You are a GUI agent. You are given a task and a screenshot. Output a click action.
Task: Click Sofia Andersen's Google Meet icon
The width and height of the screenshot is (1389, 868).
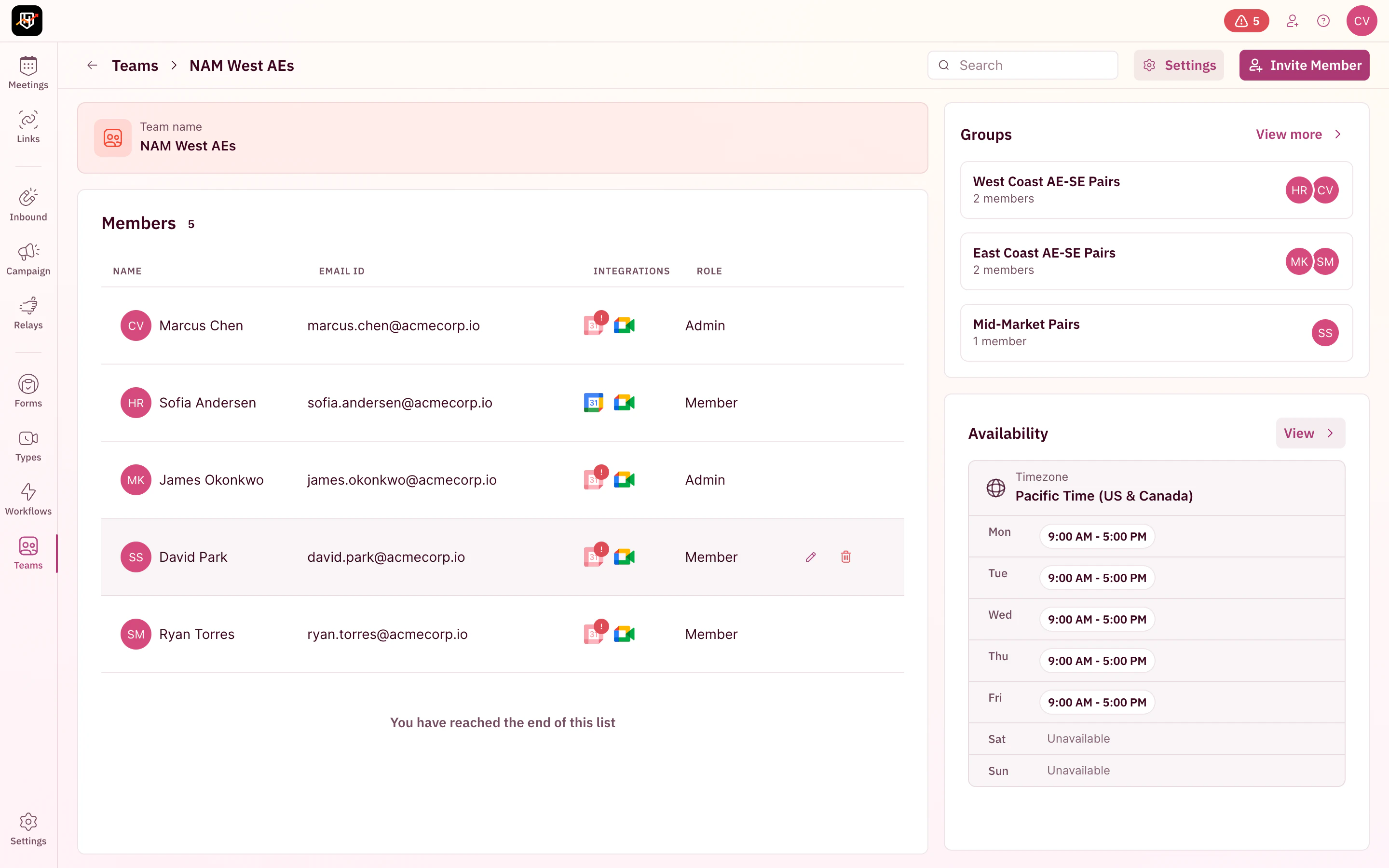(624, 403)
